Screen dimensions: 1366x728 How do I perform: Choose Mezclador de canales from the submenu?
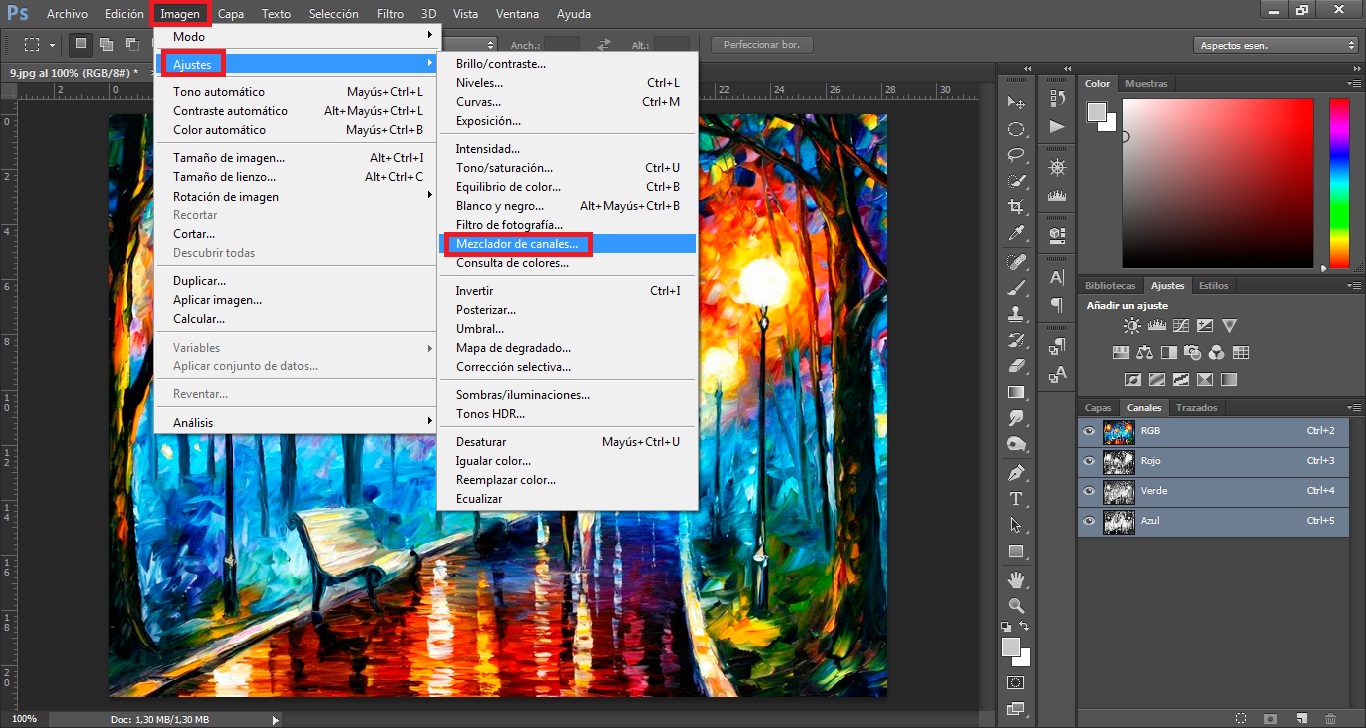pyautogui.click(x=568, y=243)
